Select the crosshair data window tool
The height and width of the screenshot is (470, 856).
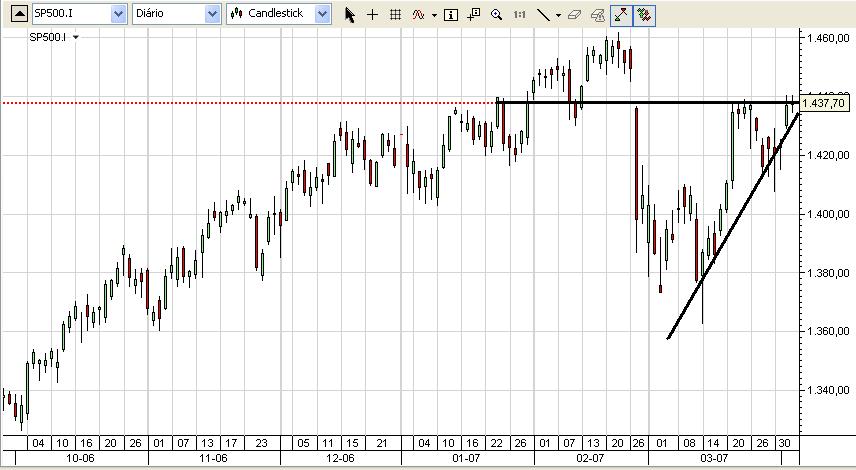[x=474, y=15]
